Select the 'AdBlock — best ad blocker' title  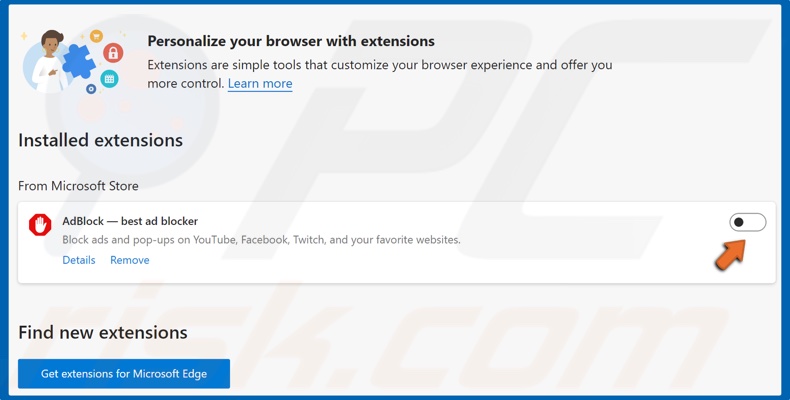click(x=130, y=221)
